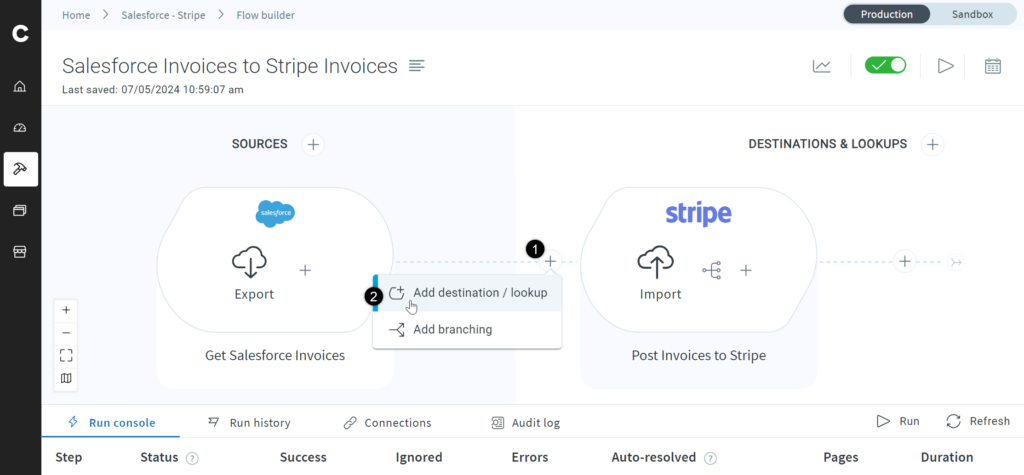Choose Add destination / lookup from menu
This screenshot has width=1024, height=475.
click(468, 293)
